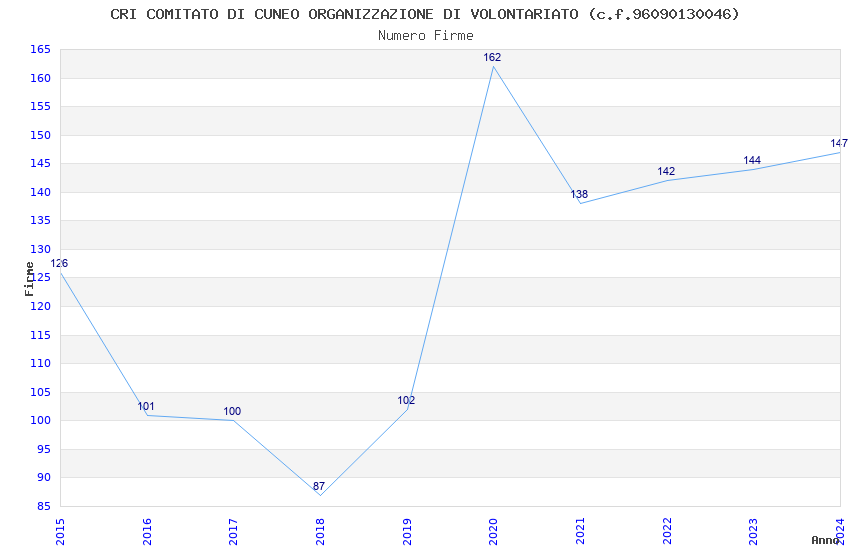
Task: Click the vertical 'Firme' axis title
Action: 29,279
